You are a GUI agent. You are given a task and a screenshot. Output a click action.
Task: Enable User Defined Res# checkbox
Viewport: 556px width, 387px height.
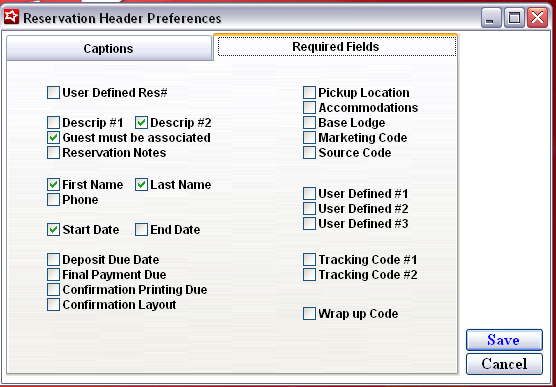53,93
